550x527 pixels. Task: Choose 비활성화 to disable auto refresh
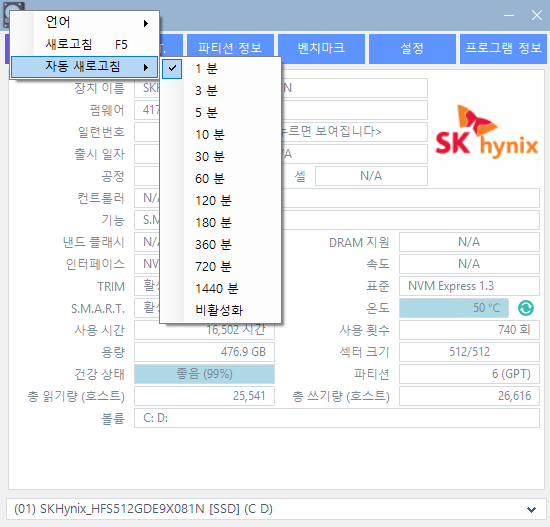pyautogui.click(x=220, y=311)
